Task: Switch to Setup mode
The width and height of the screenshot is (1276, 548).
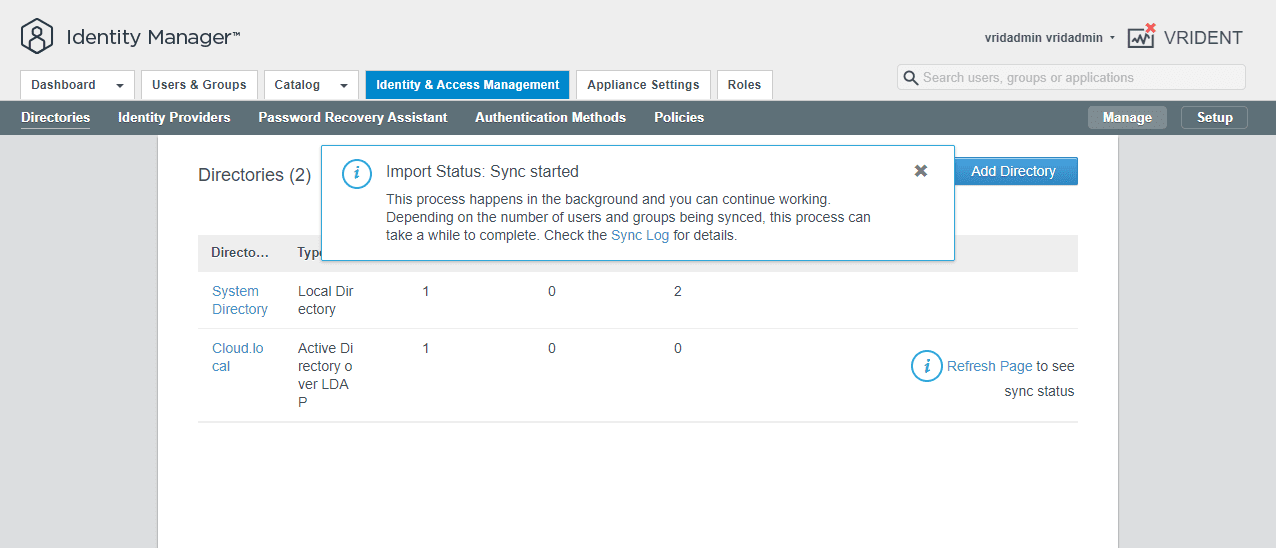Action: coord(1214,117)
